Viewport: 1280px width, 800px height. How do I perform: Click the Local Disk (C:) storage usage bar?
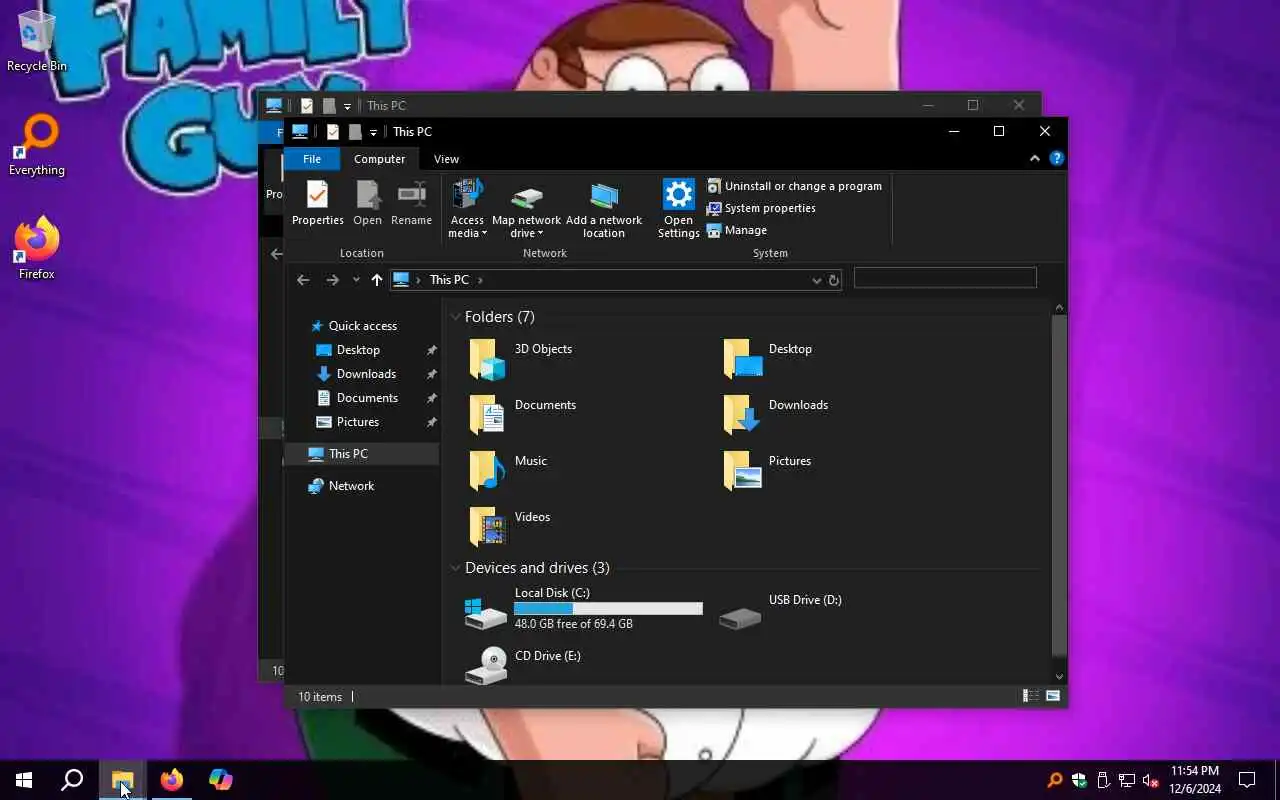tap(608, 608)
